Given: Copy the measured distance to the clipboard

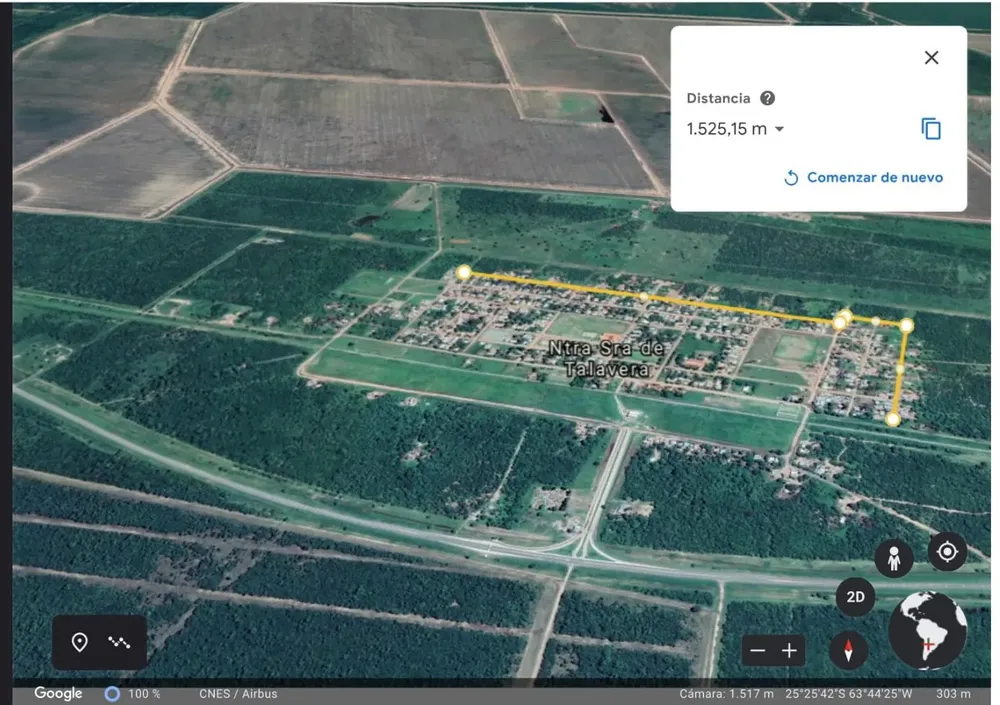Looking at the screenshot, I should (x=931, y=129).
